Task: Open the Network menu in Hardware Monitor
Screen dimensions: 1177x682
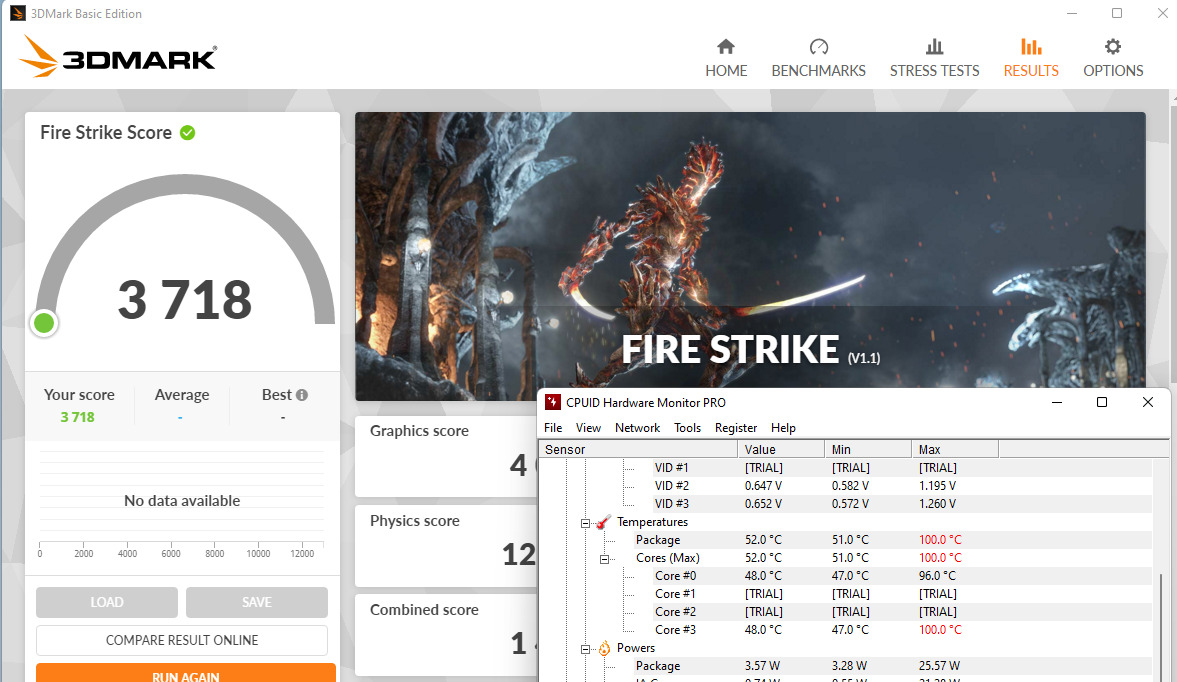Action: (637, 428)
